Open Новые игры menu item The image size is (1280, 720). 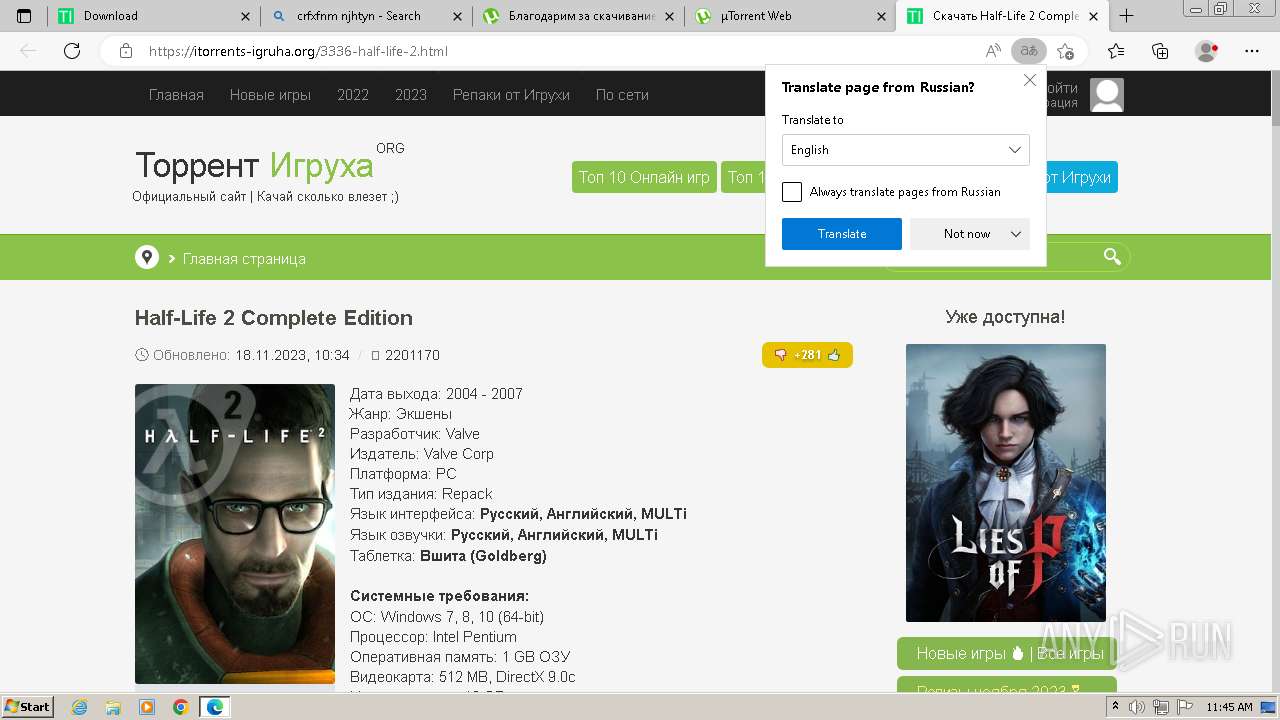[270, 95]
